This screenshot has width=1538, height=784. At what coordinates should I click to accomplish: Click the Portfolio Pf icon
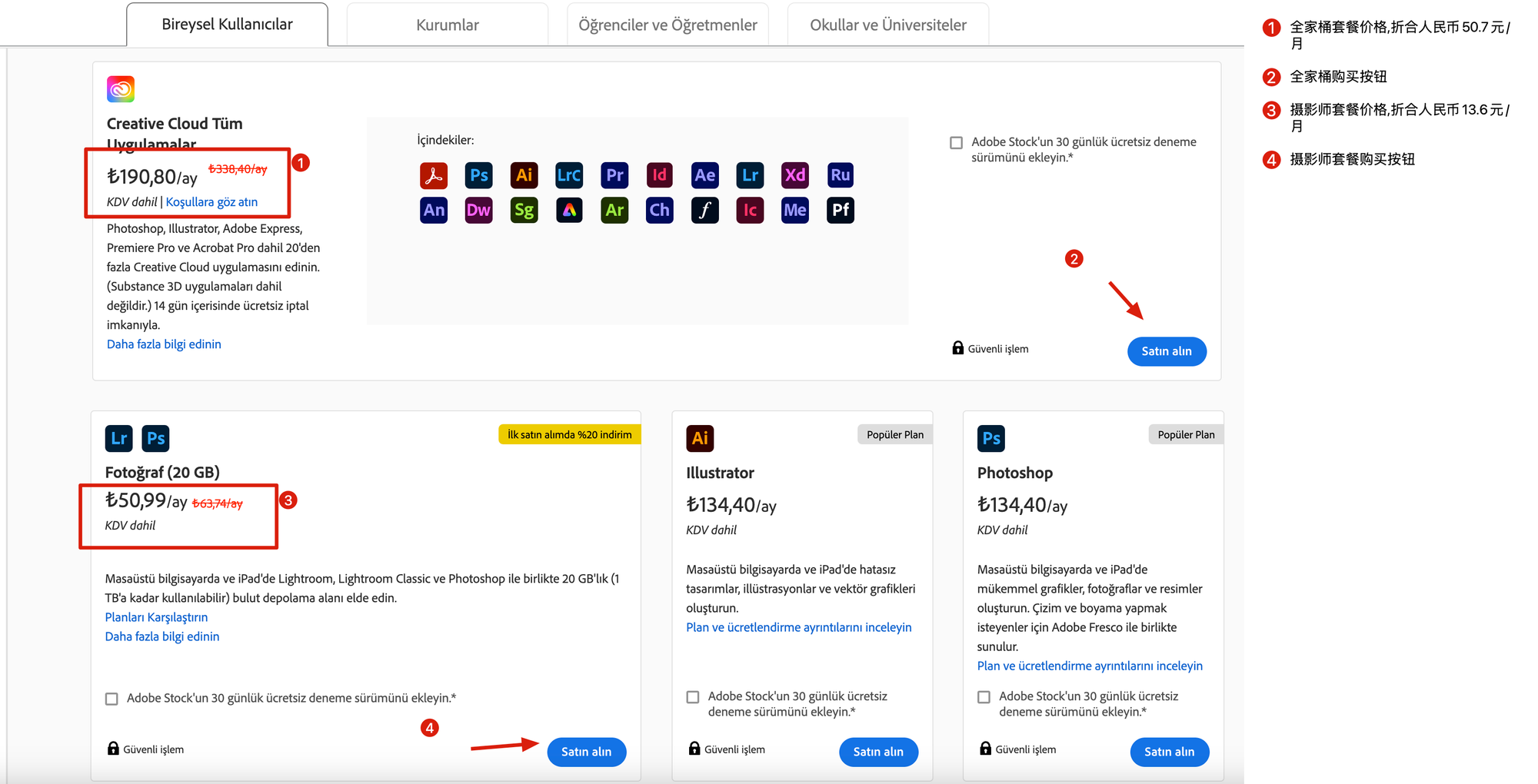(841, 210)
